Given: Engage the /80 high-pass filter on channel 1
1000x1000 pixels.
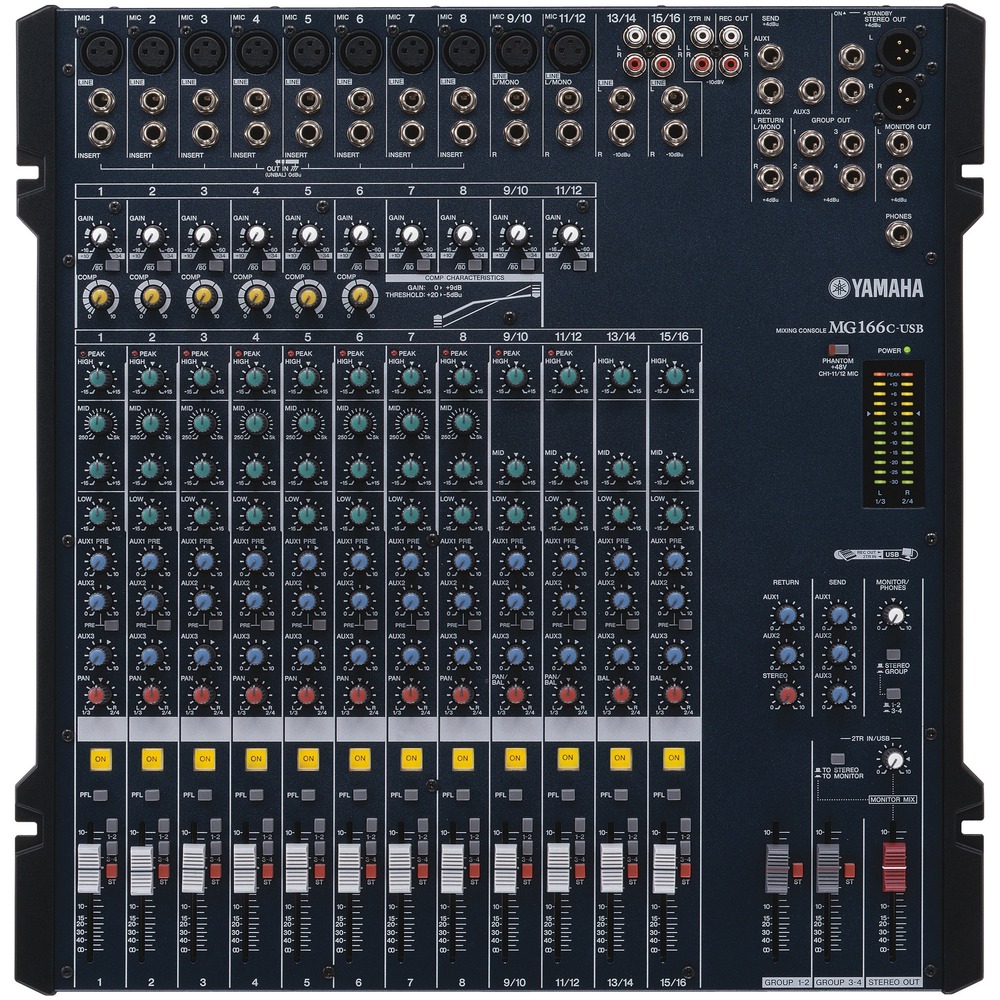Looking at the screenshot, I should click(x=112, y=266).
